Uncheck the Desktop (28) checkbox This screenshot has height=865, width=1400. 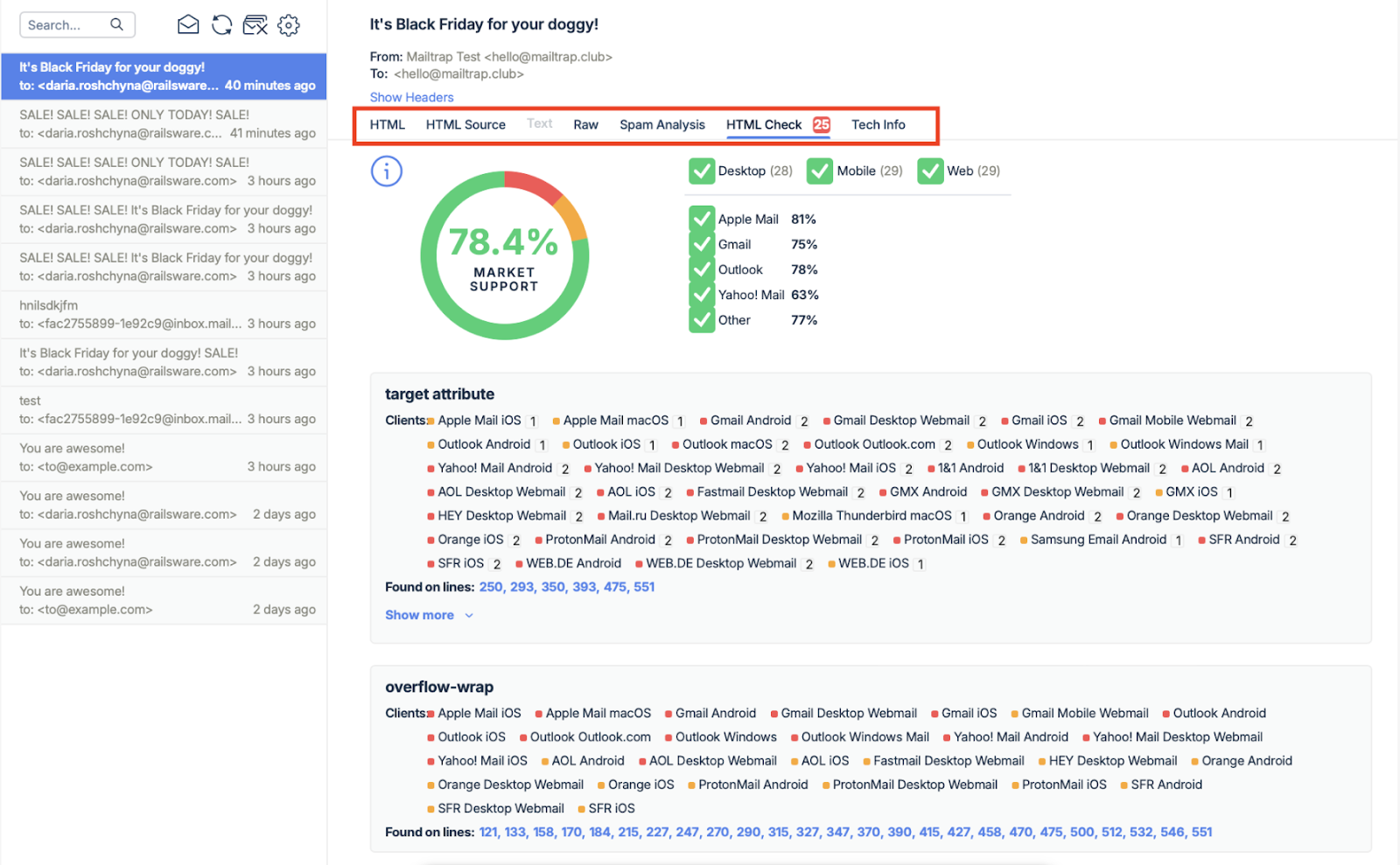[x=702, y=171]
